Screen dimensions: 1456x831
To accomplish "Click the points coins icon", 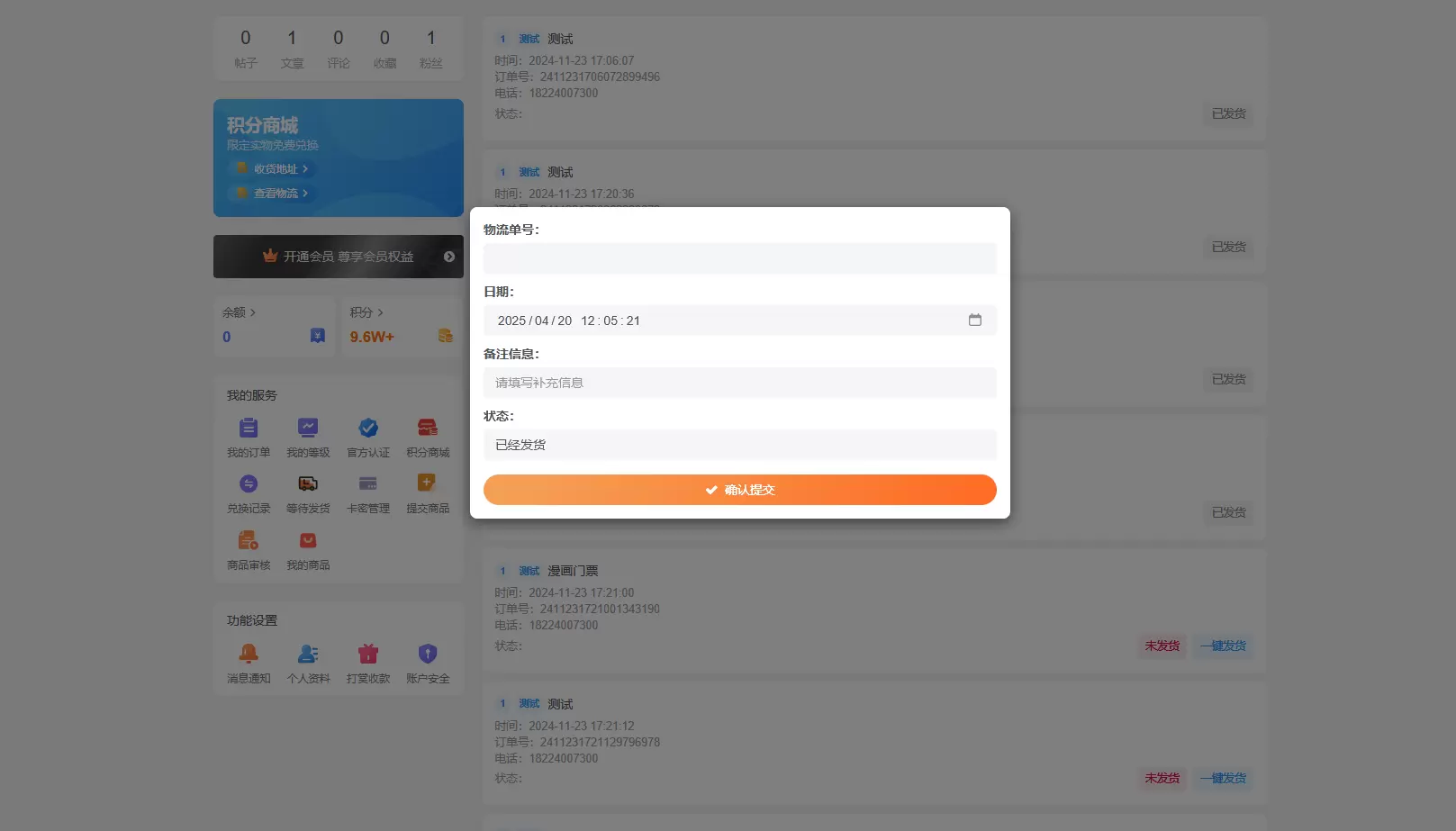I will click(x=445, y=336).
